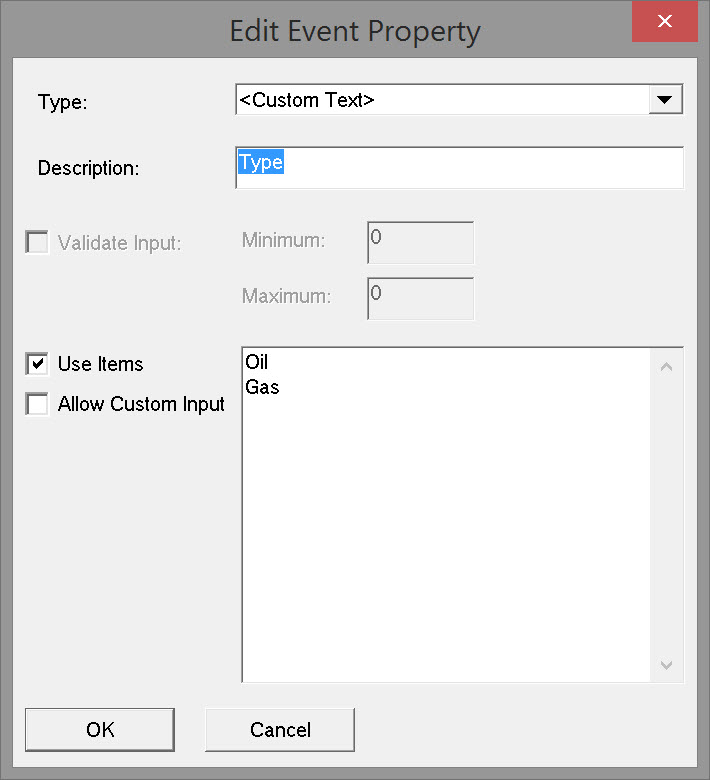Viewport: 710px width, 780px height.
Task: Click the Edit Event Property title bar
Action: pos(355,30)
